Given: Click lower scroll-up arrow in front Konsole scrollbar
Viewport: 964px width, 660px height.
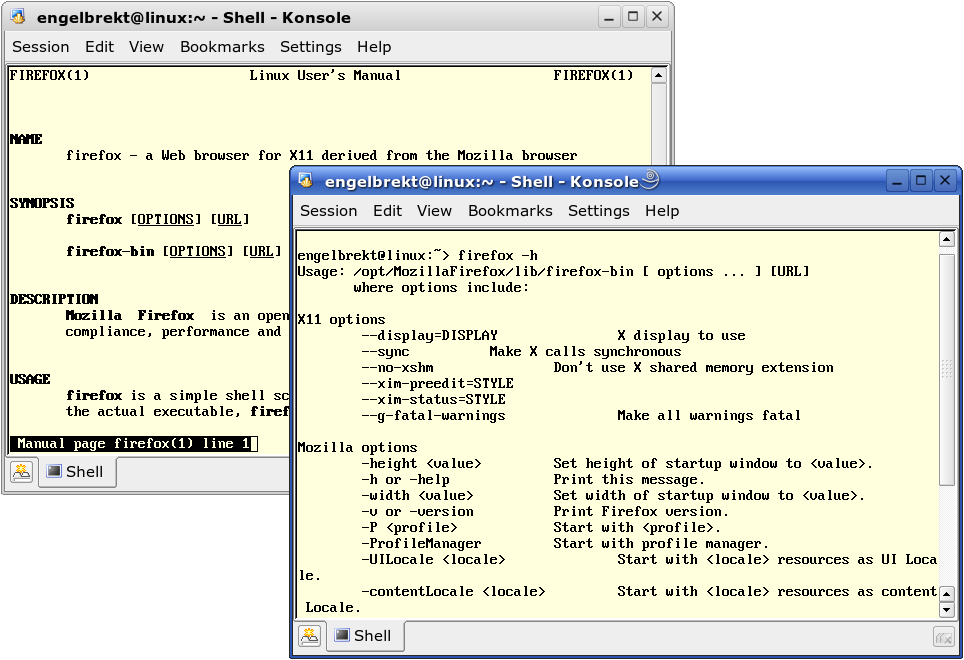Looking at the screenshot, I should (947, 594).
